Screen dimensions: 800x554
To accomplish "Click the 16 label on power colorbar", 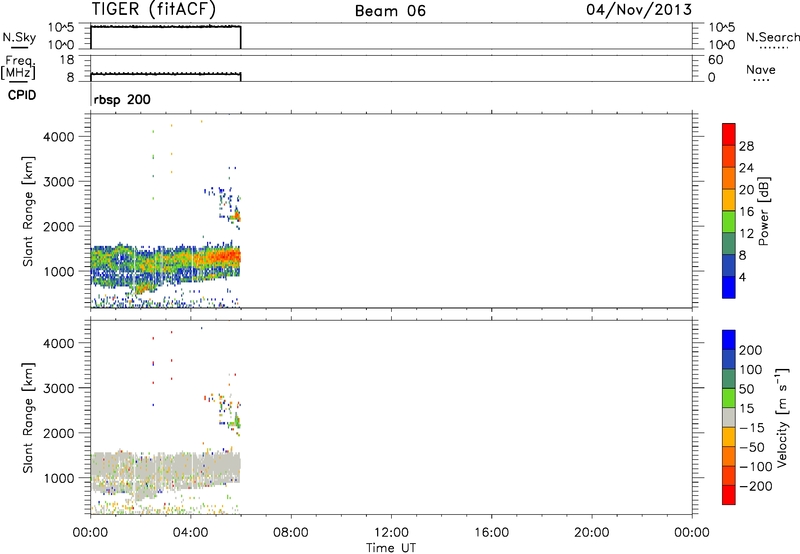I will click(746, 211).
